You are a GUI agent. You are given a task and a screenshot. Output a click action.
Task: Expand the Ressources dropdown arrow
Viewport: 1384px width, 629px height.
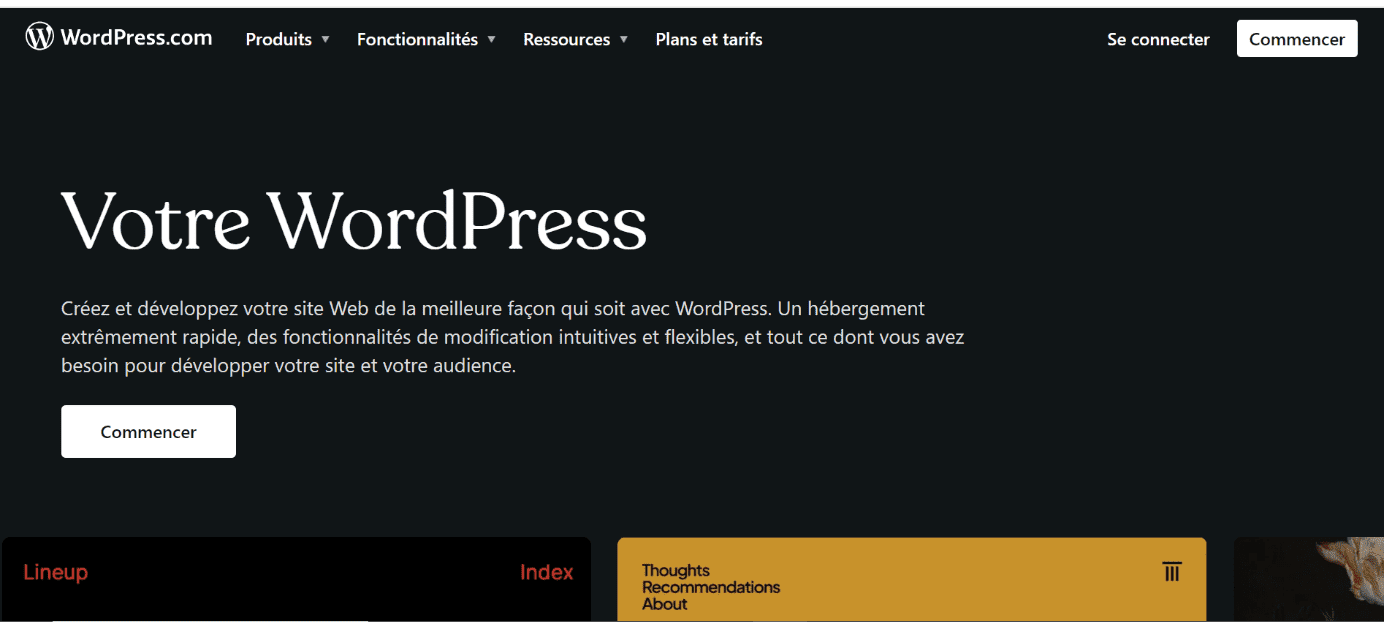tap(624, 40)
